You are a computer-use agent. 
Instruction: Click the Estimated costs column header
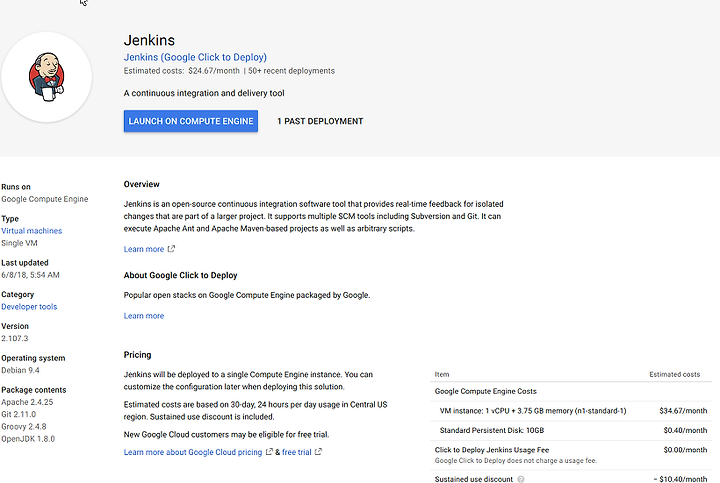coord(675,374)
